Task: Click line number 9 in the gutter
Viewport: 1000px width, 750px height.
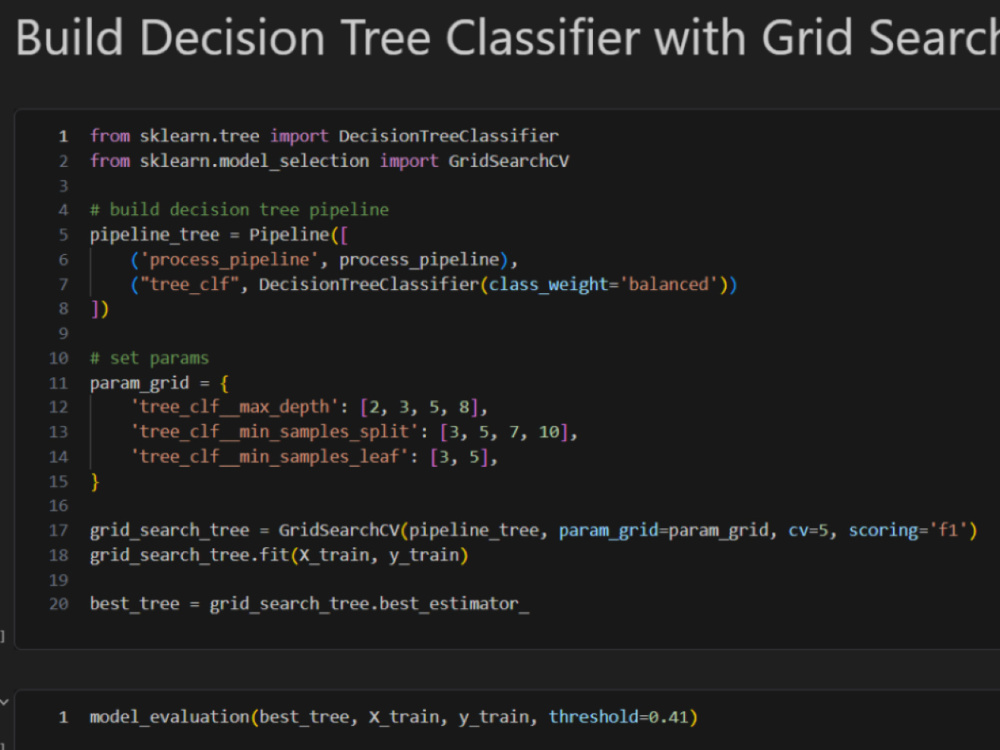Action: click(x=63, y=334)
